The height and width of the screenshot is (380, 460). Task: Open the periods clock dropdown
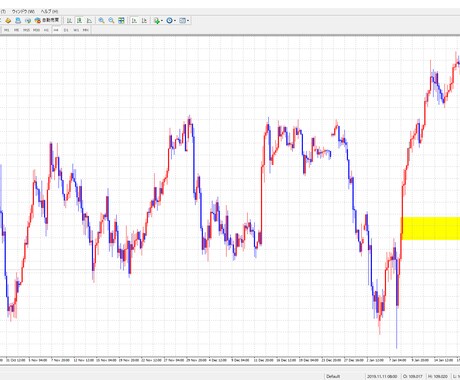point(171,21)
